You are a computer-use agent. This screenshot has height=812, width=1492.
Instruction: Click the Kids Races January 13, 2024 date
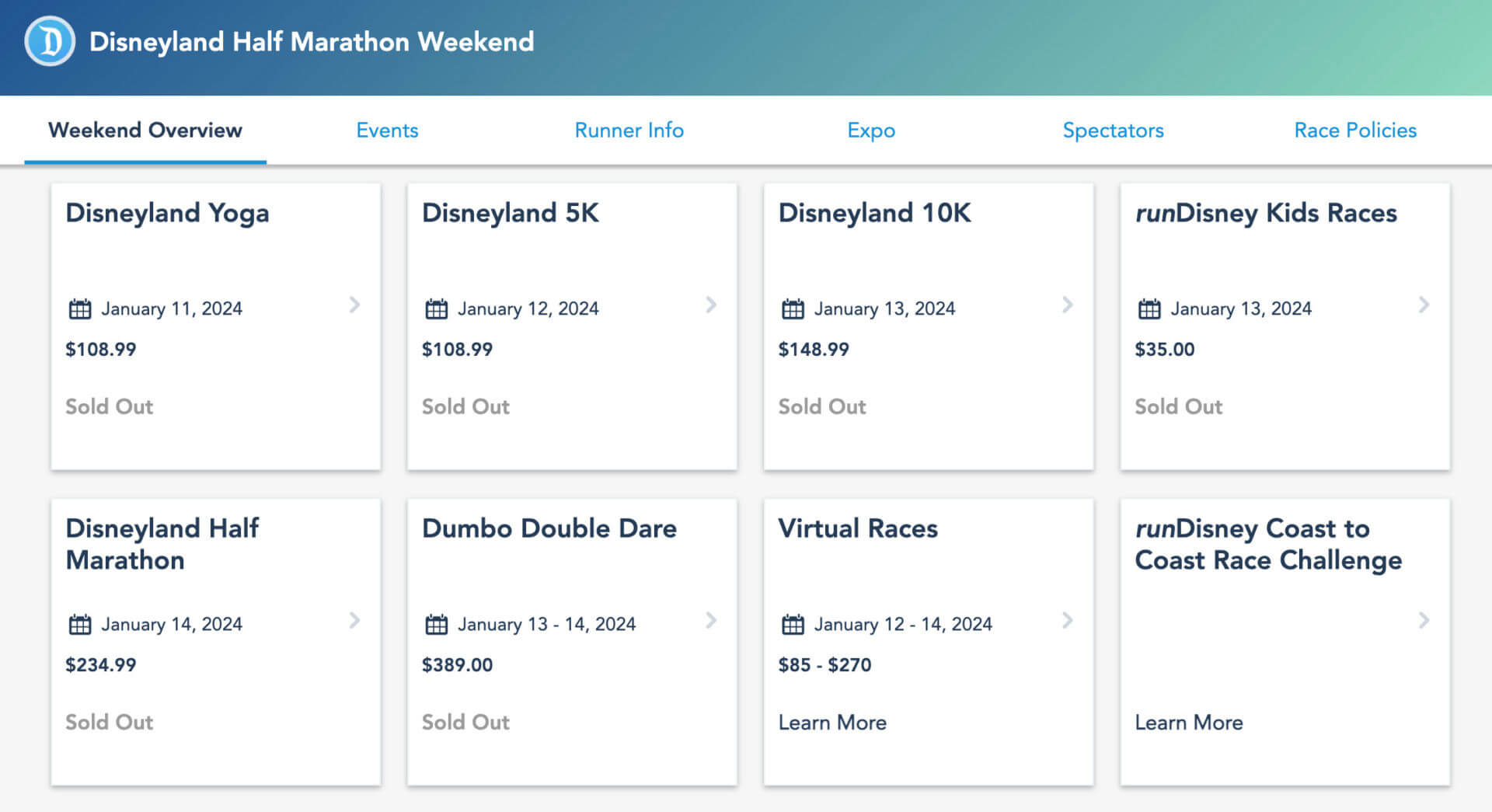point(1241,308)
